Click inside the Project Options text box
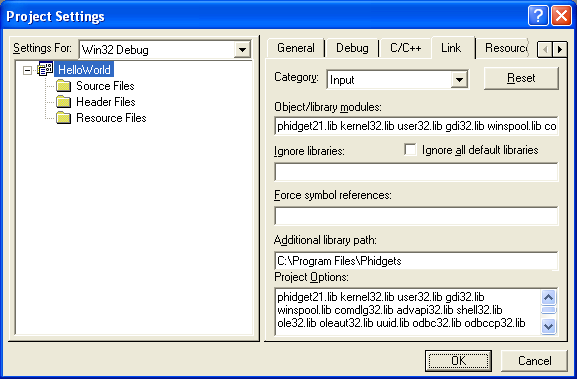Screen dimensions: 577x379 pos(407,312)
